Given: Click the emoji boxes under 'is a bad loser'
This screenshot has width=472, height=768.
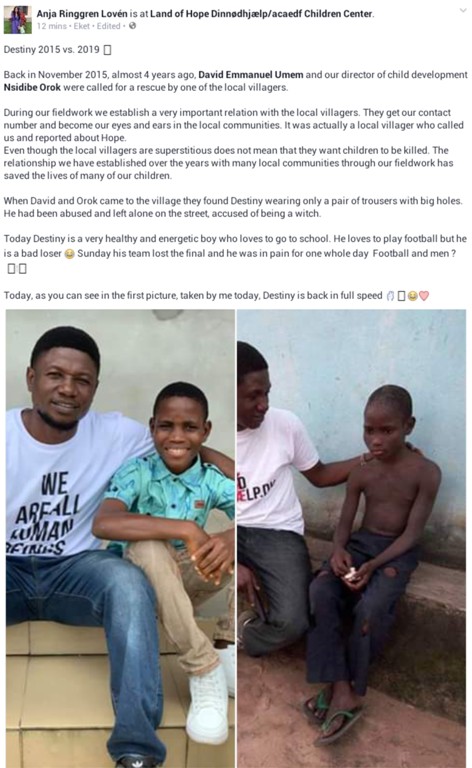Looking at the screenshot, I should [x=17, y=268].
